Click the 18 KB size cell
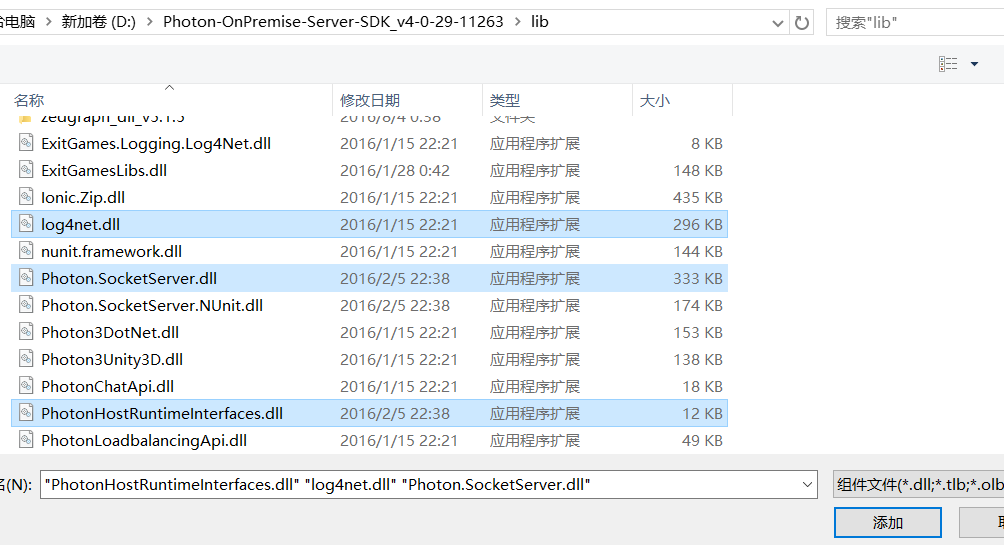 (702, 386)
